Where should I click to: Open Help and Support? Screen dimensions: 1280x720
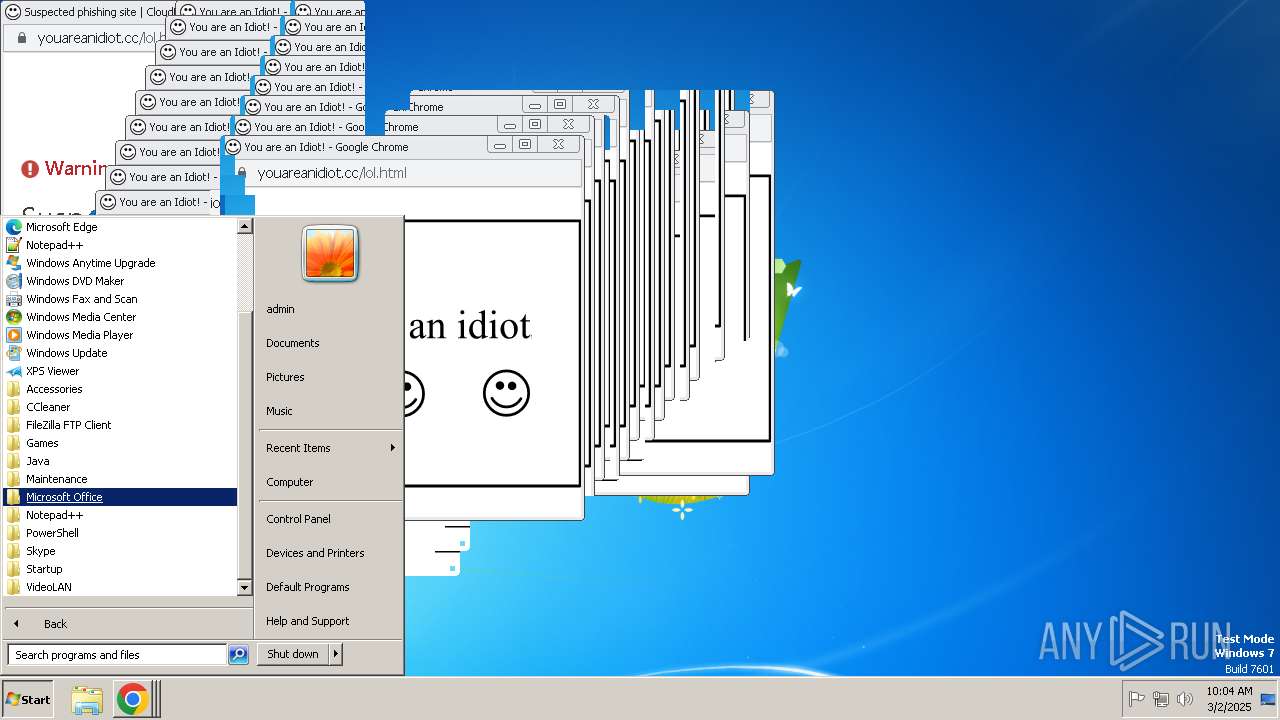pyautogui.click(x=329, y=621)
